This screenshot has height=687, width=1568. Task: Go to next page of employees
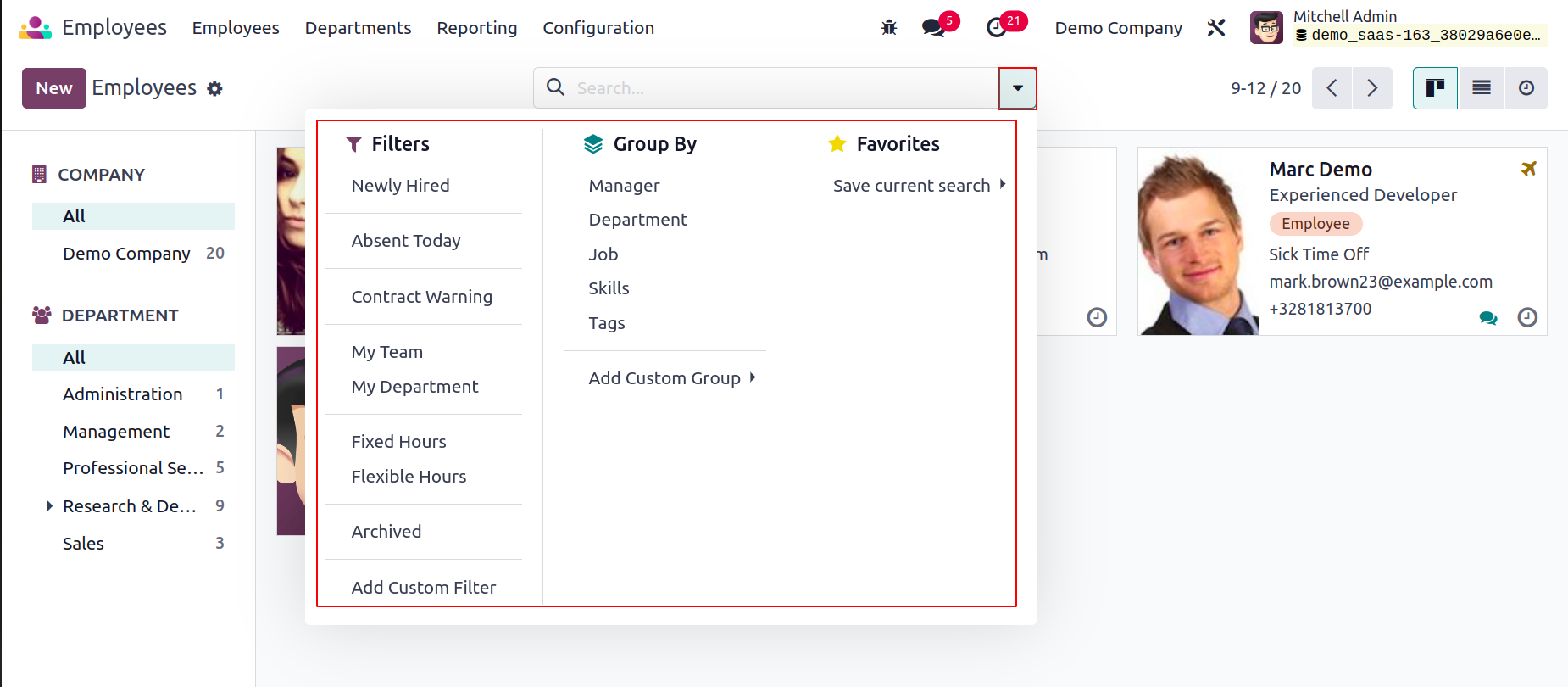point(1372,88)
